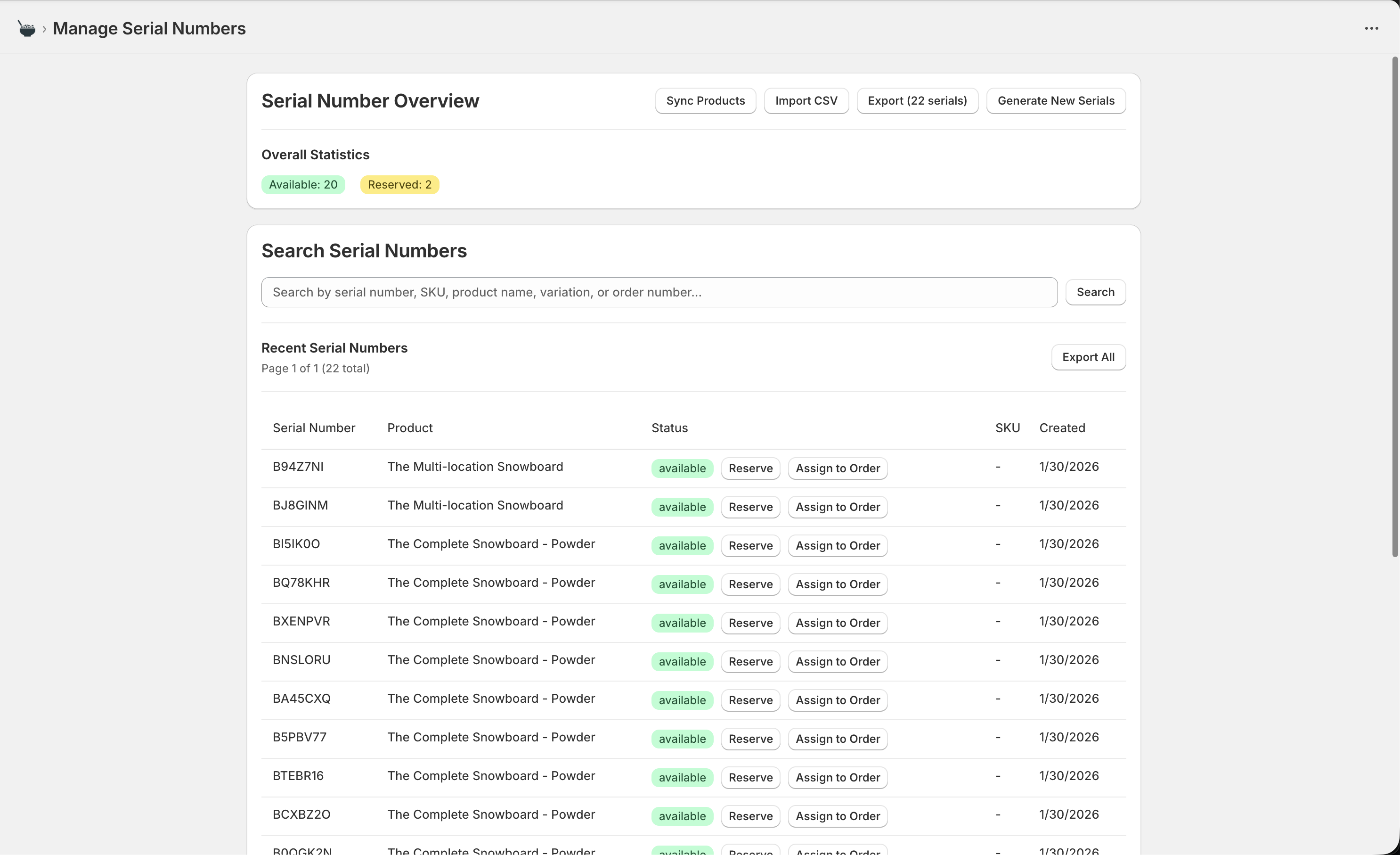Viewport: 1400px width, 855px height.
Task: Reserve serial BCXBZ2O
Action: pos(750,816)
